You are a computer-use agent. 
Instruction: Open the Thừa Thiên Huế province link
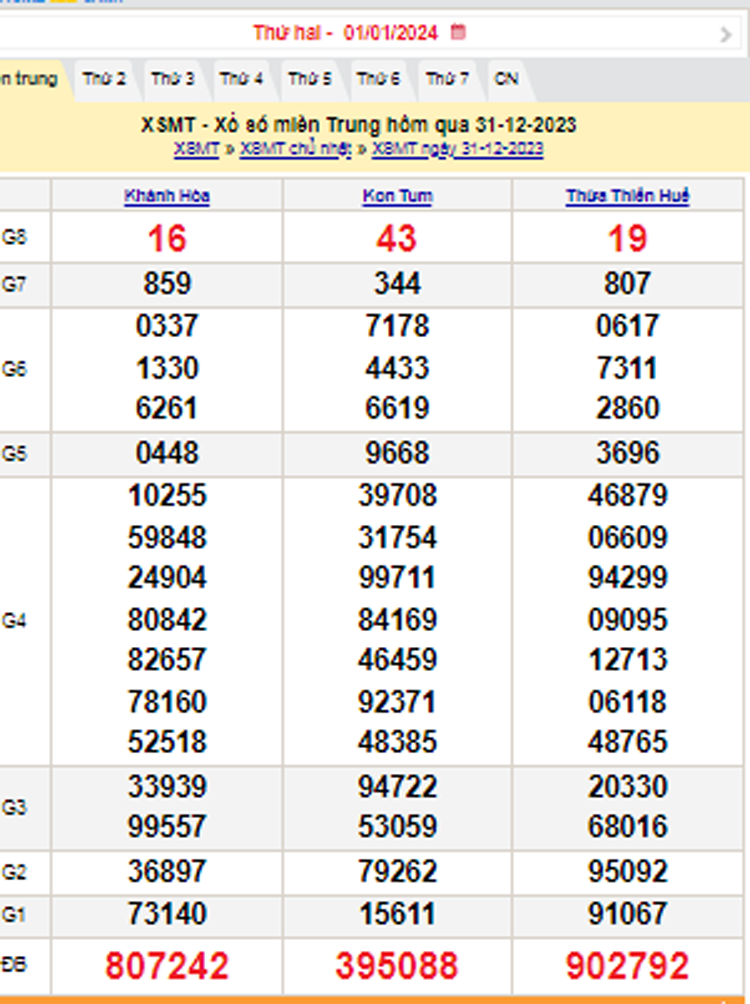[627, 196]
